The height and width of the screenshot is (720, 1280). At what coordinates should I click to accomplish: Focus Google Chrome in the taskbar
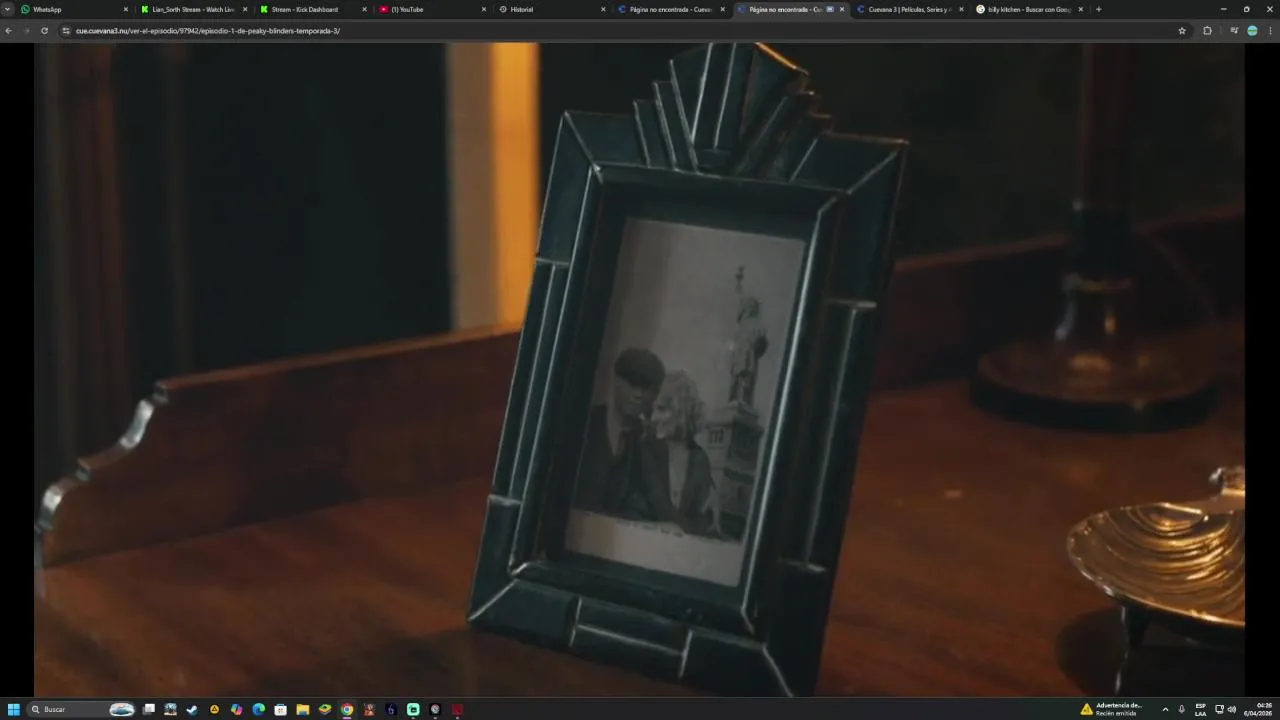pyautogui.click(x=347, y=709)
